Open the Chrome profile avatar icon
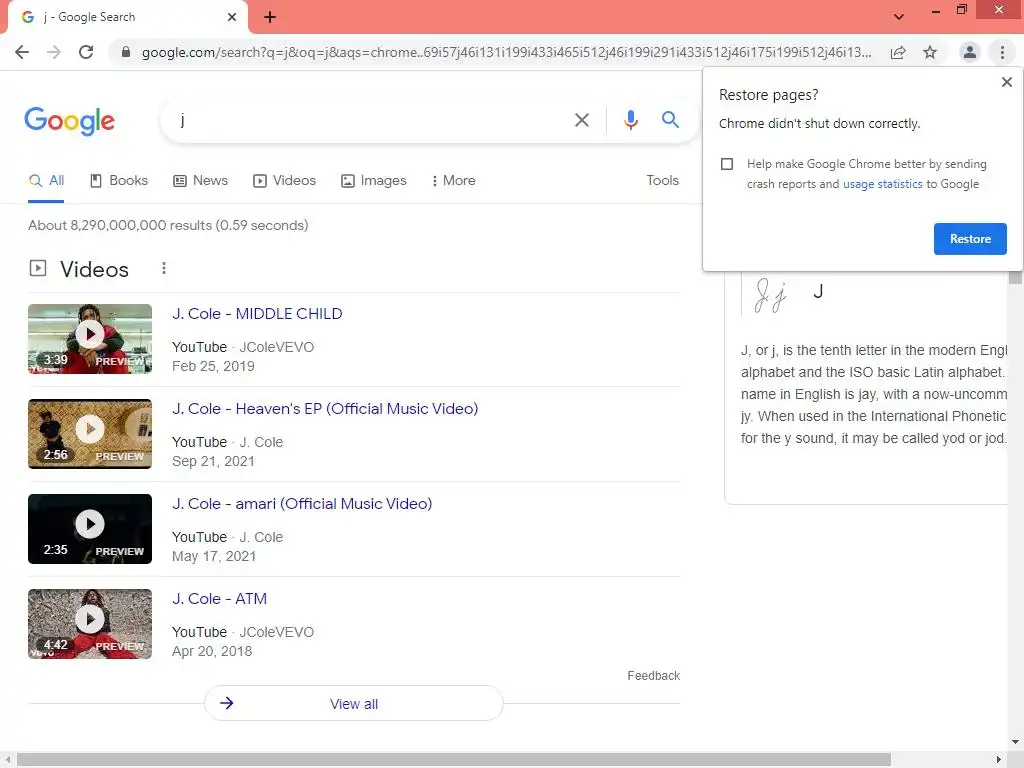This screenshot has width=1024, height=768. (970, 52)
